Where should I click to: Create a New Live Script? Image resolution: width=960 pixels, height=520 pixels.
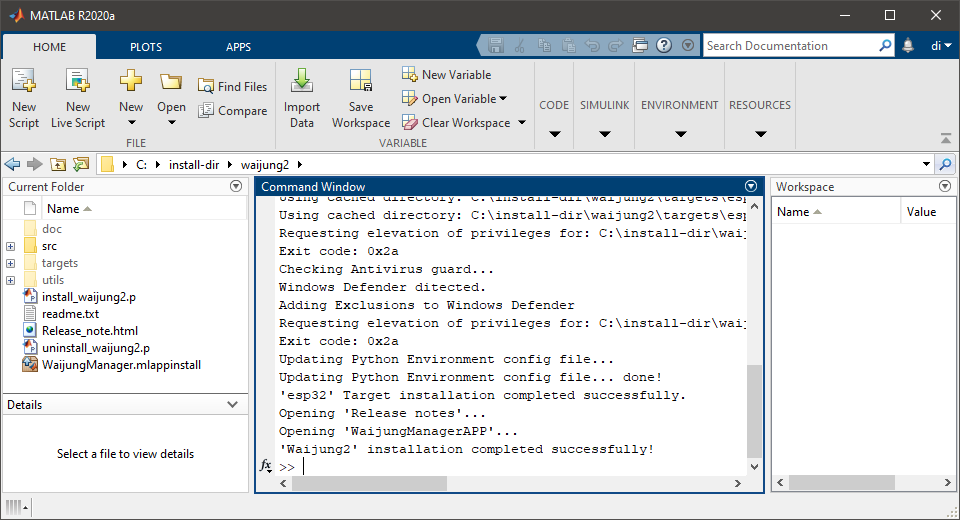tap(78, 98)
